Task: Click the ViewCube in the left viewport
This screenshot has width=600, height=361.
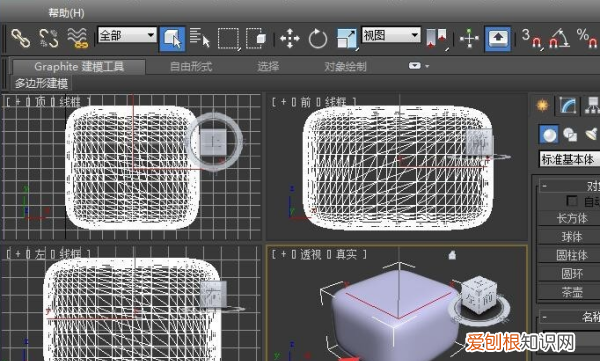Action: pyautogui.click(x=213, y=294)
